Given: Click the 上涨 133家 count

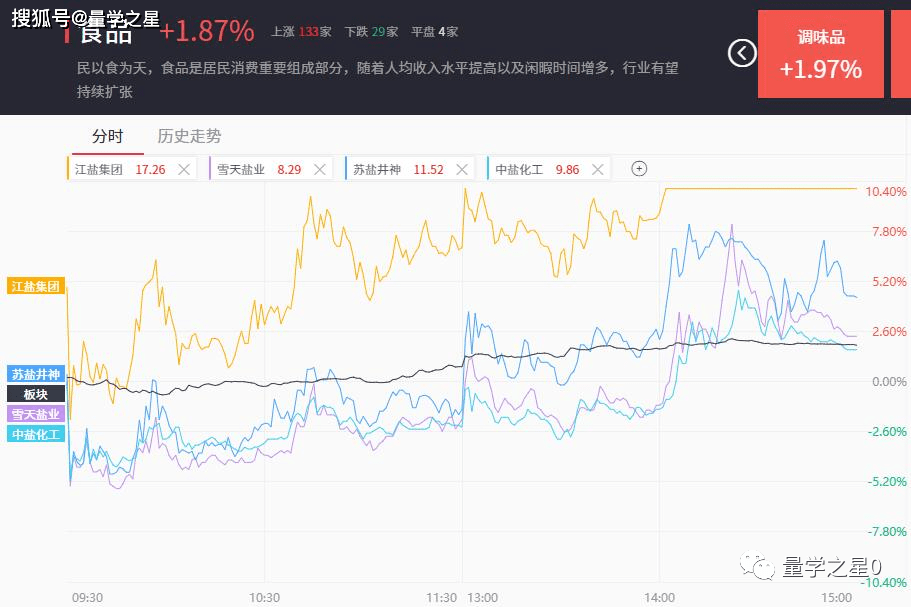Looking at the screenshot, I should tap(300, 32).
